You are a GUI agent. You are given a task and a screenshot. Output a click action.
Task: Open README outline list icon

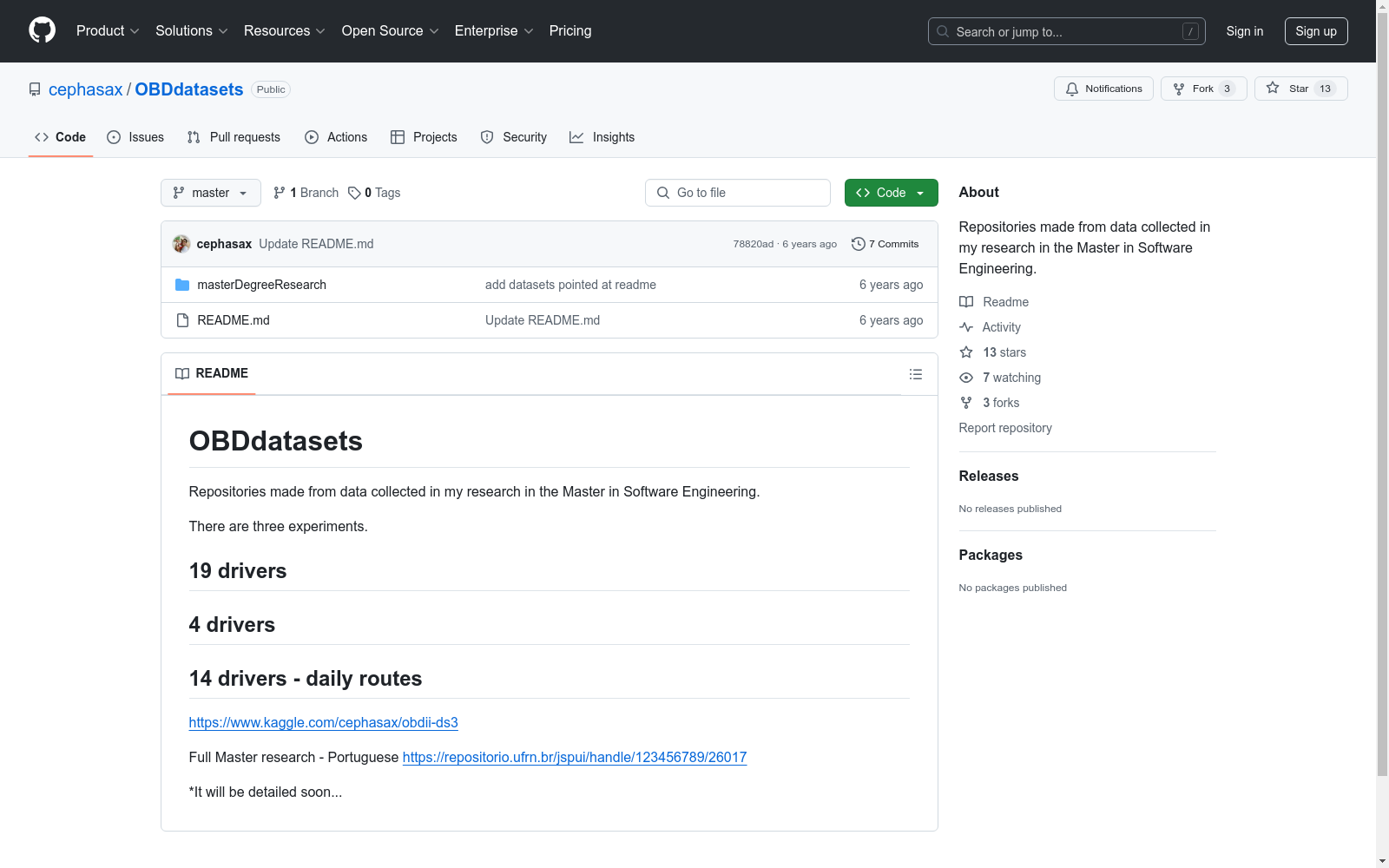pos(915,374)
